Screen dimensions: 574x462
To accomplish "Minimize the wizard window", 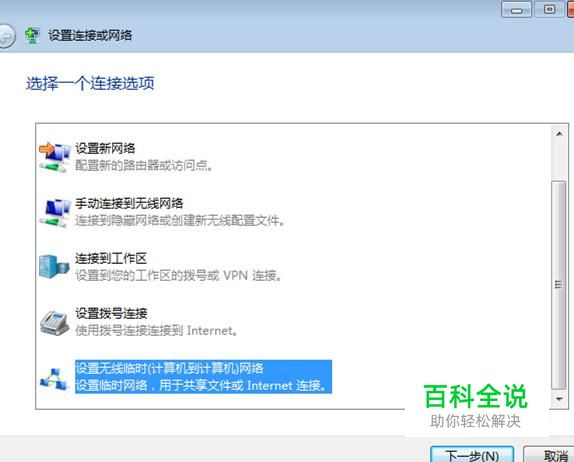I will tap(516, 10).
